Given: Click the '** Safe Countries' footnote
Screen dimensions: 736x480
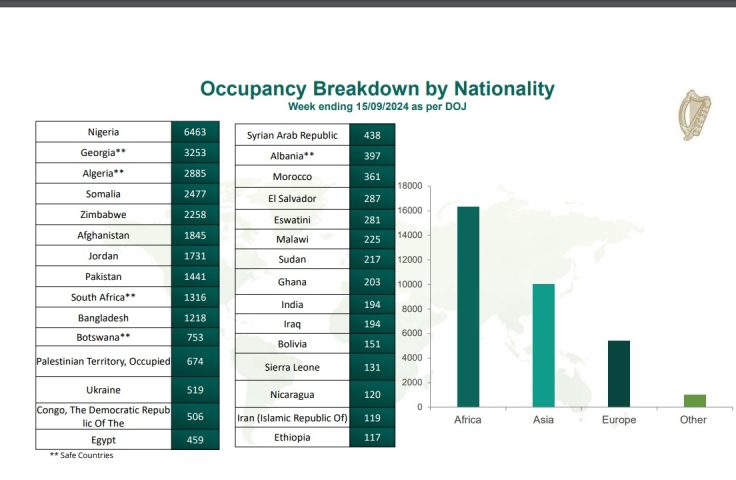Looking at the screenshot, I should (x=81, y=455).
